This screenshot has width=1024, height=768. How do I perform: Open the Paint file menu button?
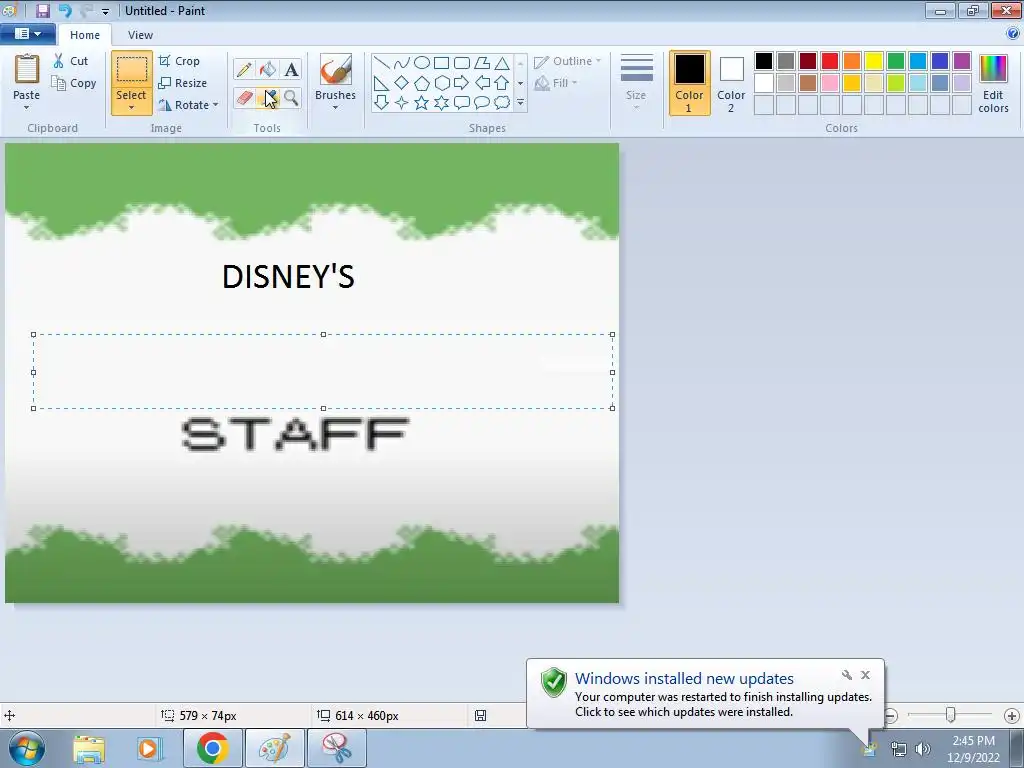(27, 34)
